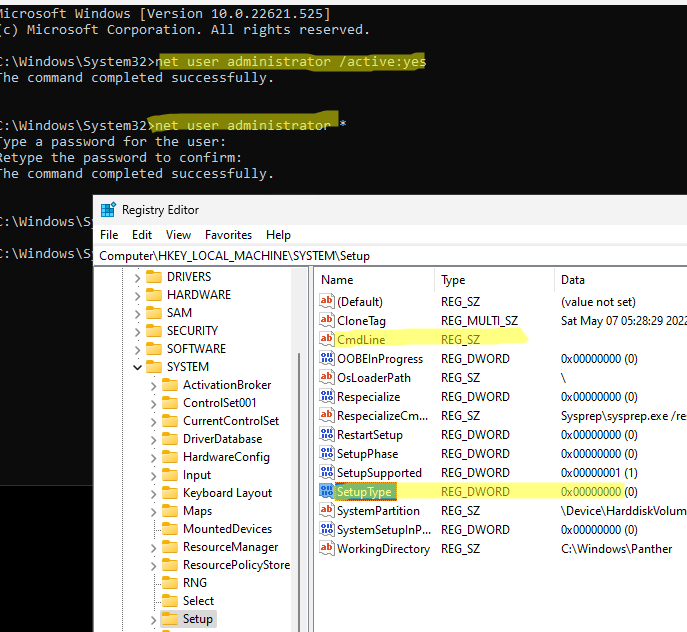Expand the CurrentControlSet key
The height and width of the screenshot is (632, 687).
[x=153, y=422]
